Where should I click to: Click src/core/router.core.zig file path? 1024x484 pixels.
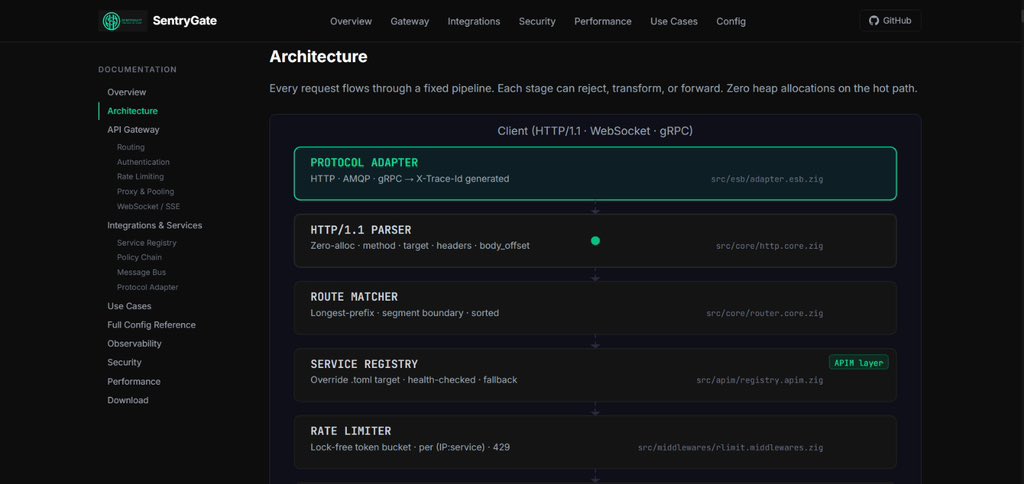pos(765,314)
